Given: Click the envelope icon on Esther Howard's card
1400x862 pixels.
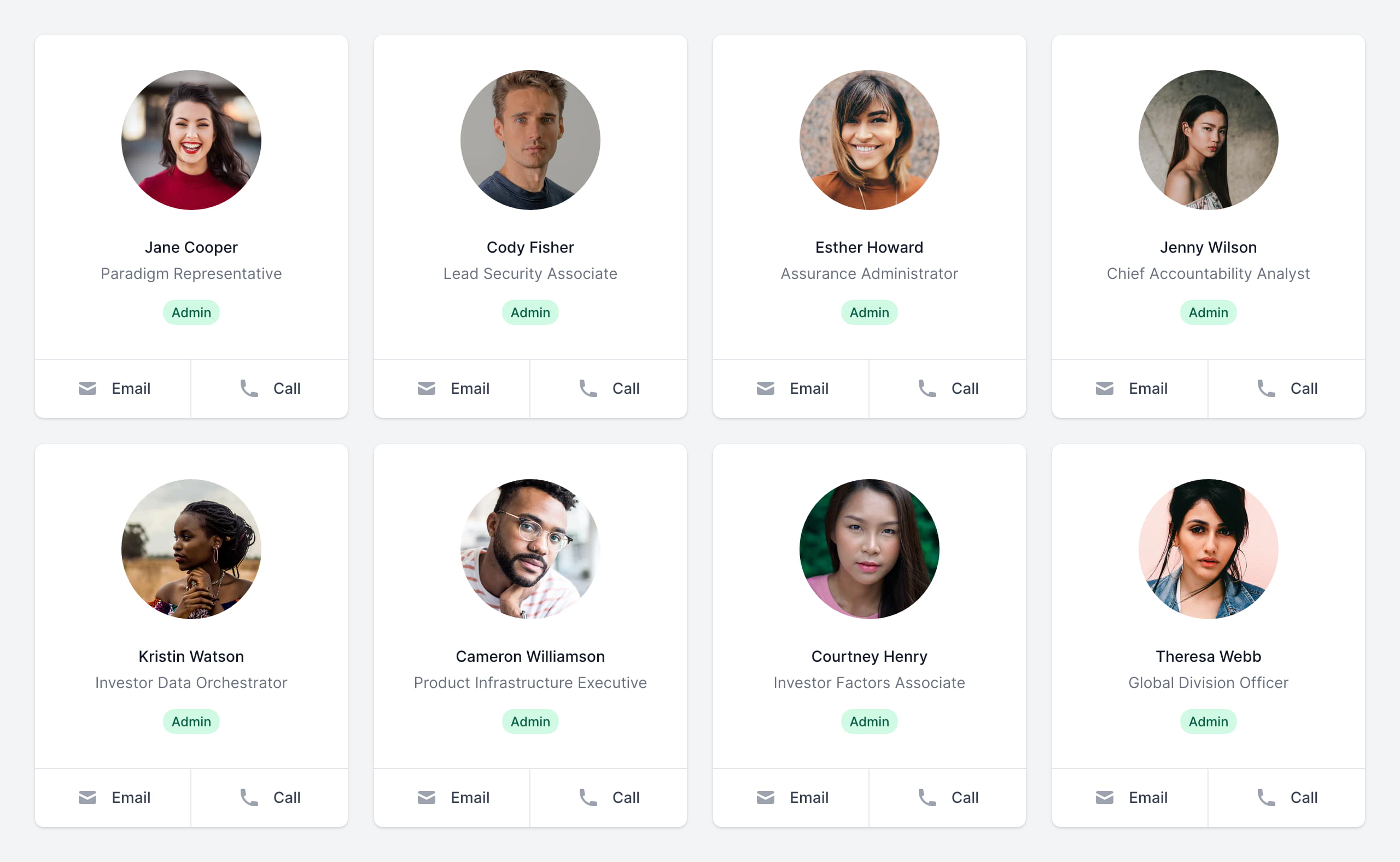Looking at the screenshot, I should [x=765, y=388].
